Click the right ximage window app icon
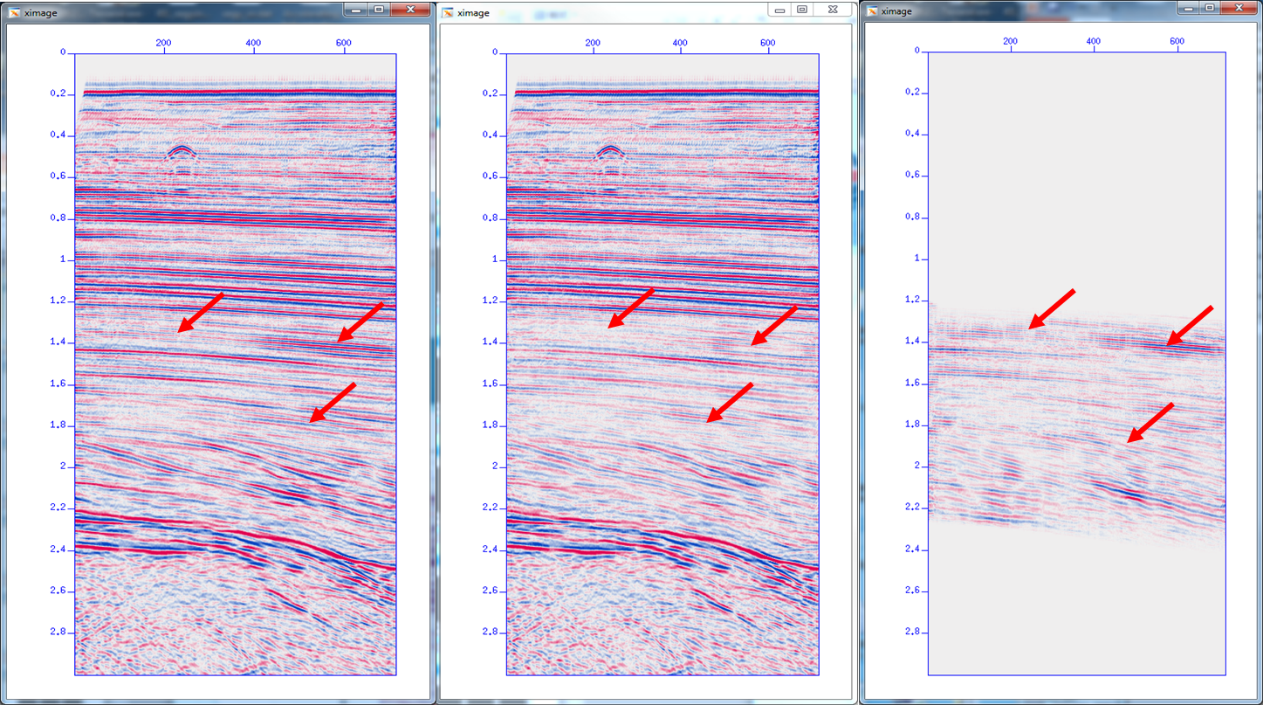The height and width of the screenshot is (705, 1263). (x=872, y=12)
